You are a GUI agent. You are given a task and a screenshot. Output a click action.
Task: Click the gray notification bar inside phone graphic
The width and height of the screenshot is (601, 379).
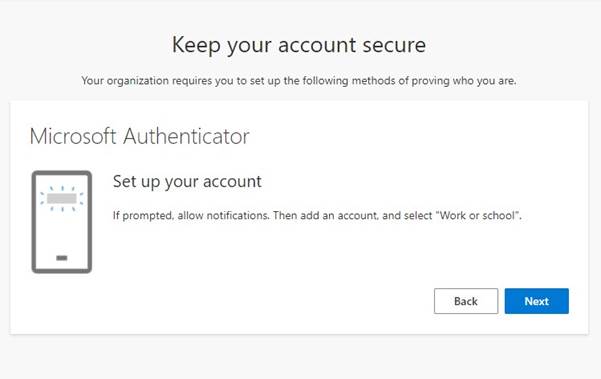(62, 199)
